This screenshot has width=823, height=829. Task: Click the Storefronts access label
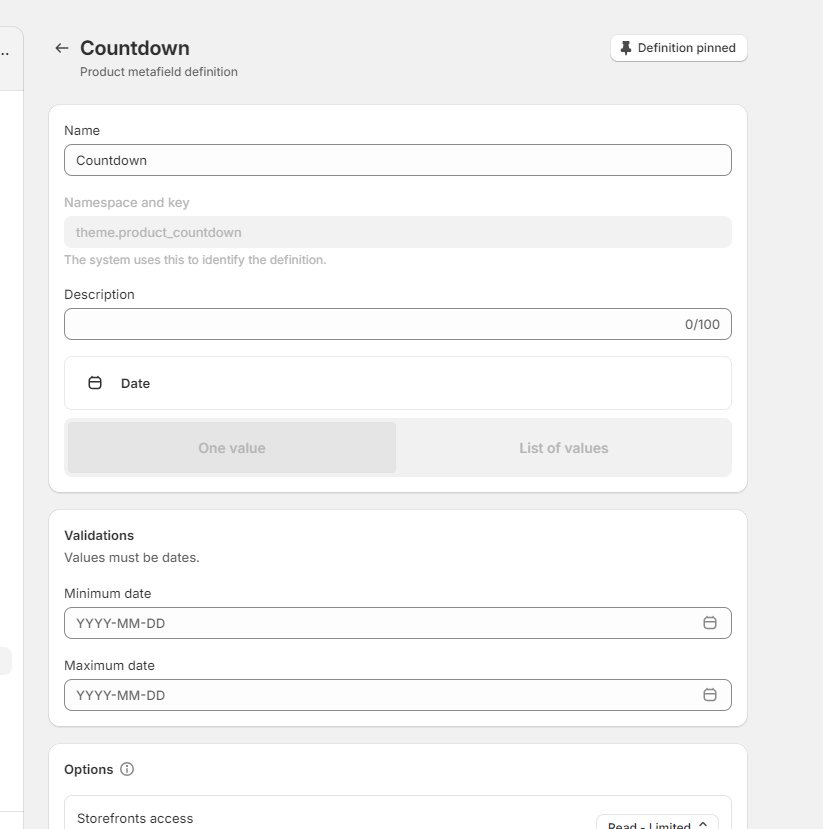(x=135, y=818)
